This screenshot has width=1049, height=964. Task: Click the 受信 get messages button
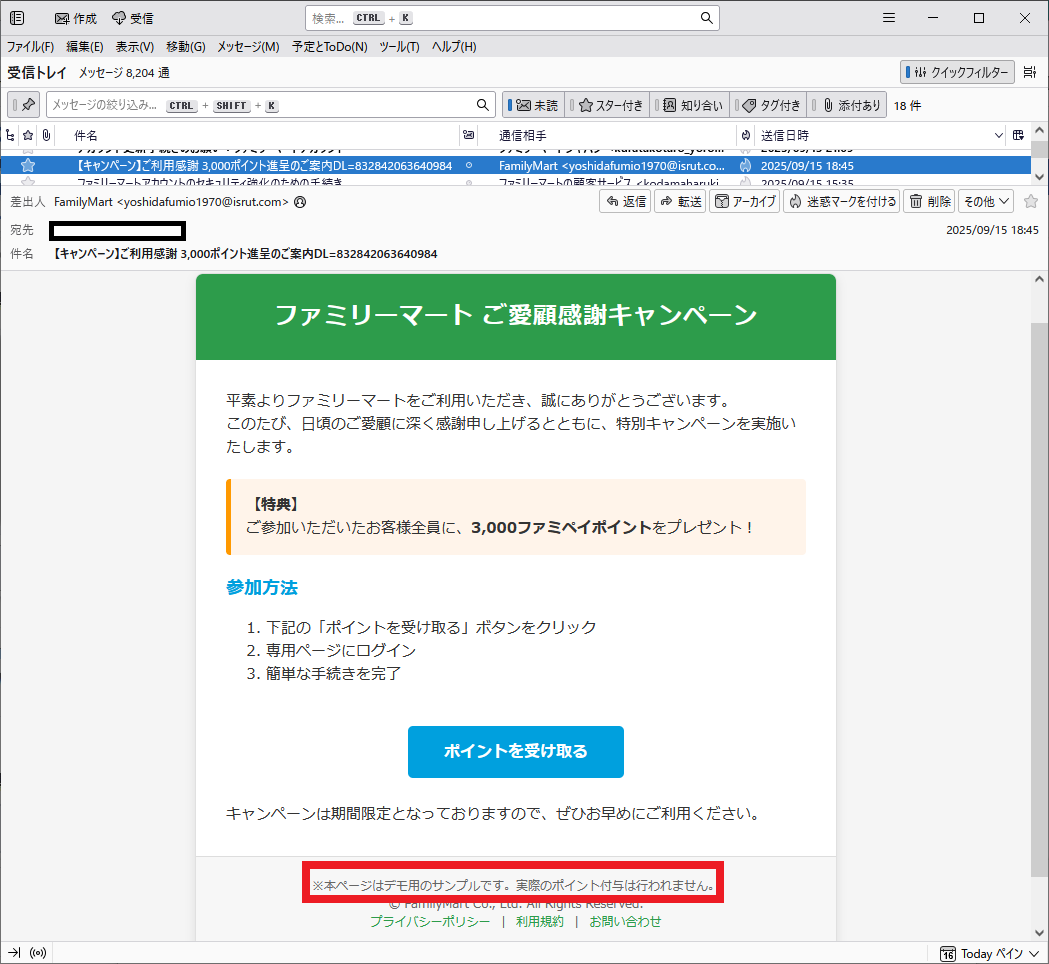[132, 18]
